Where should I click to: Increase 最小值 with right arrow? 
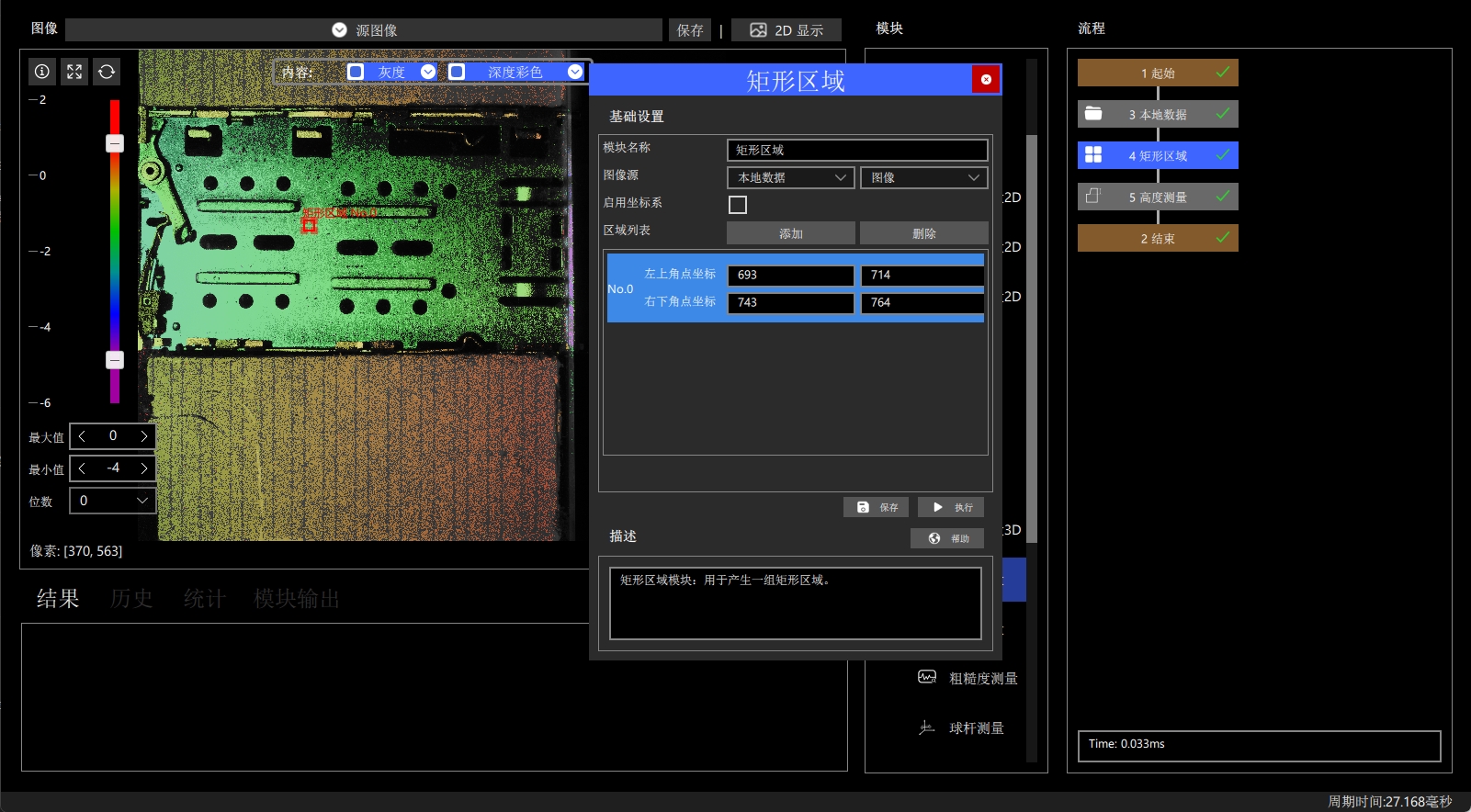point(143,468)
